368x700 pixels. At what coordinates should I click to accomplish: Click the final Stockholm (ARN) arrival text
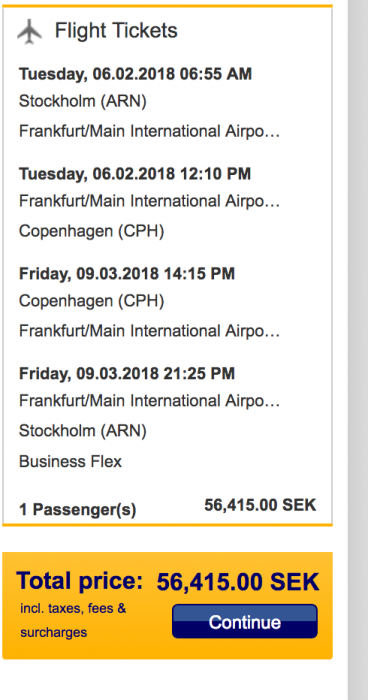pos(83,431)
